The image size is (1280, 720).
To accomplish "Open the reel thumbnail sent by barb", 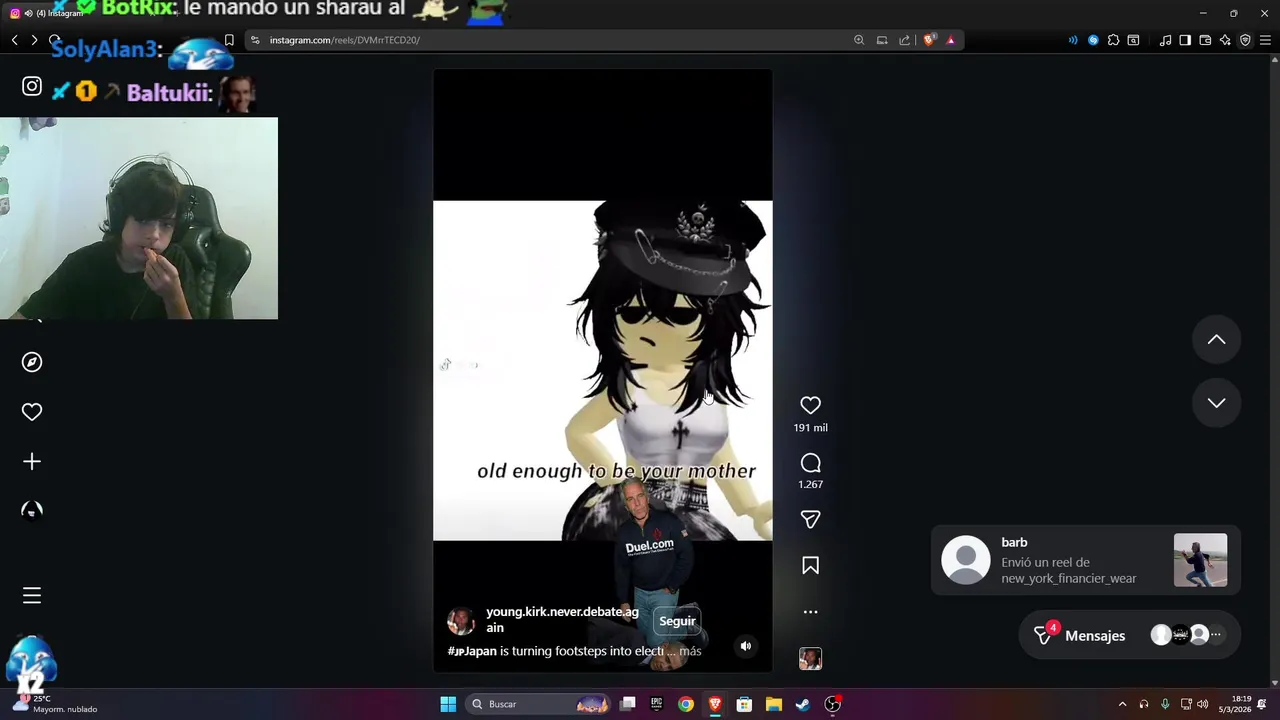I will (1200, 560).
